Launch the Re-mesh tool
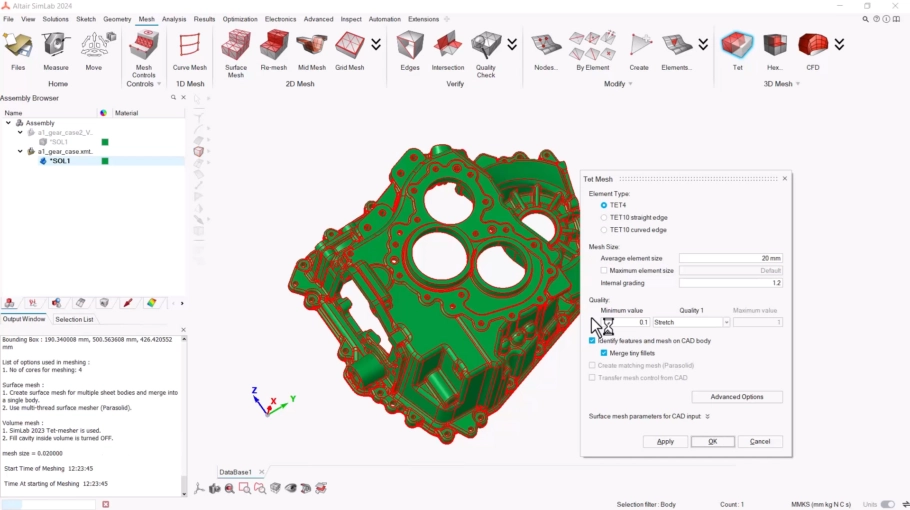 tap(274, 51)
